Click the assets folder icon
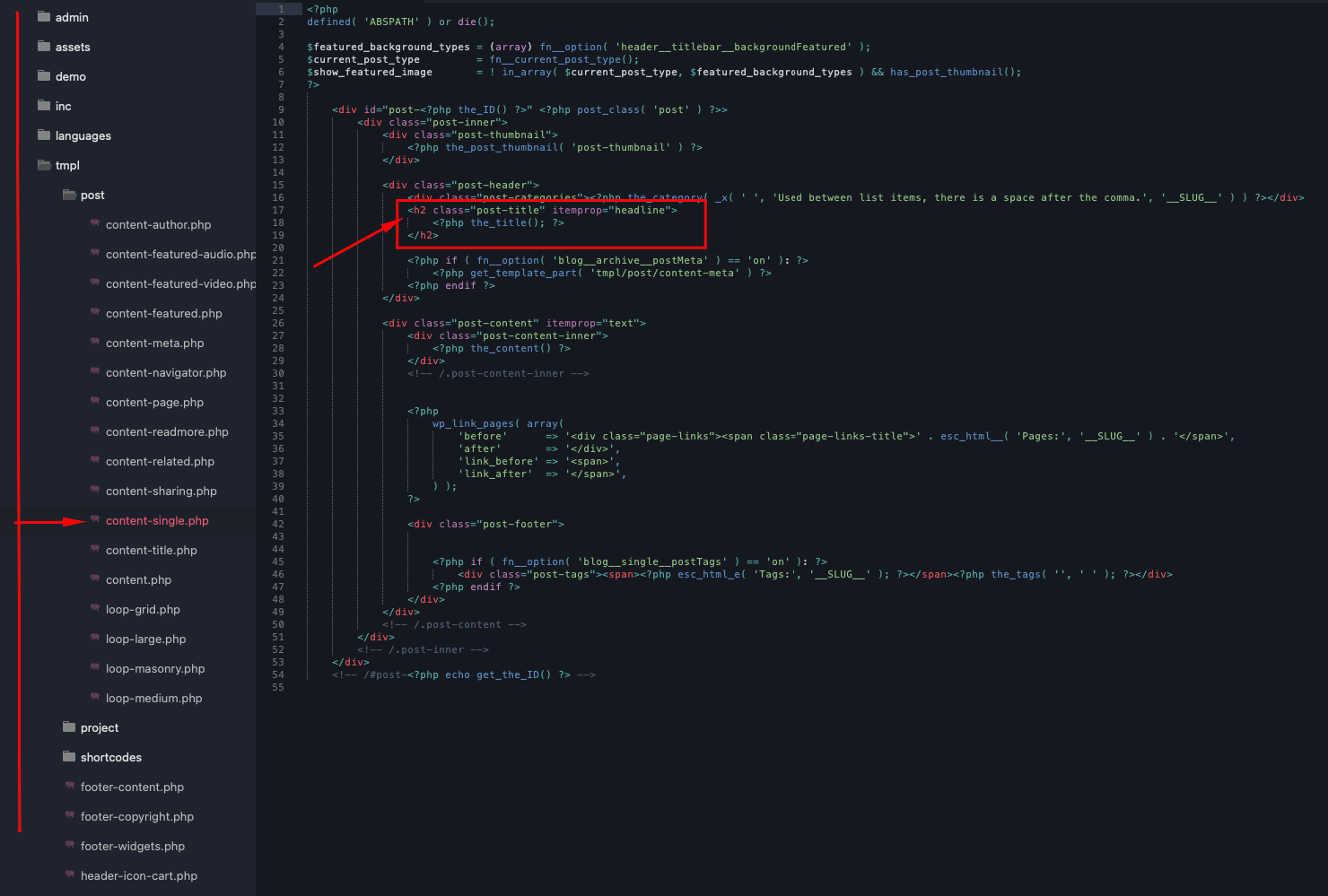Viewport: 1328px width, 896px height. pos(44,47)
